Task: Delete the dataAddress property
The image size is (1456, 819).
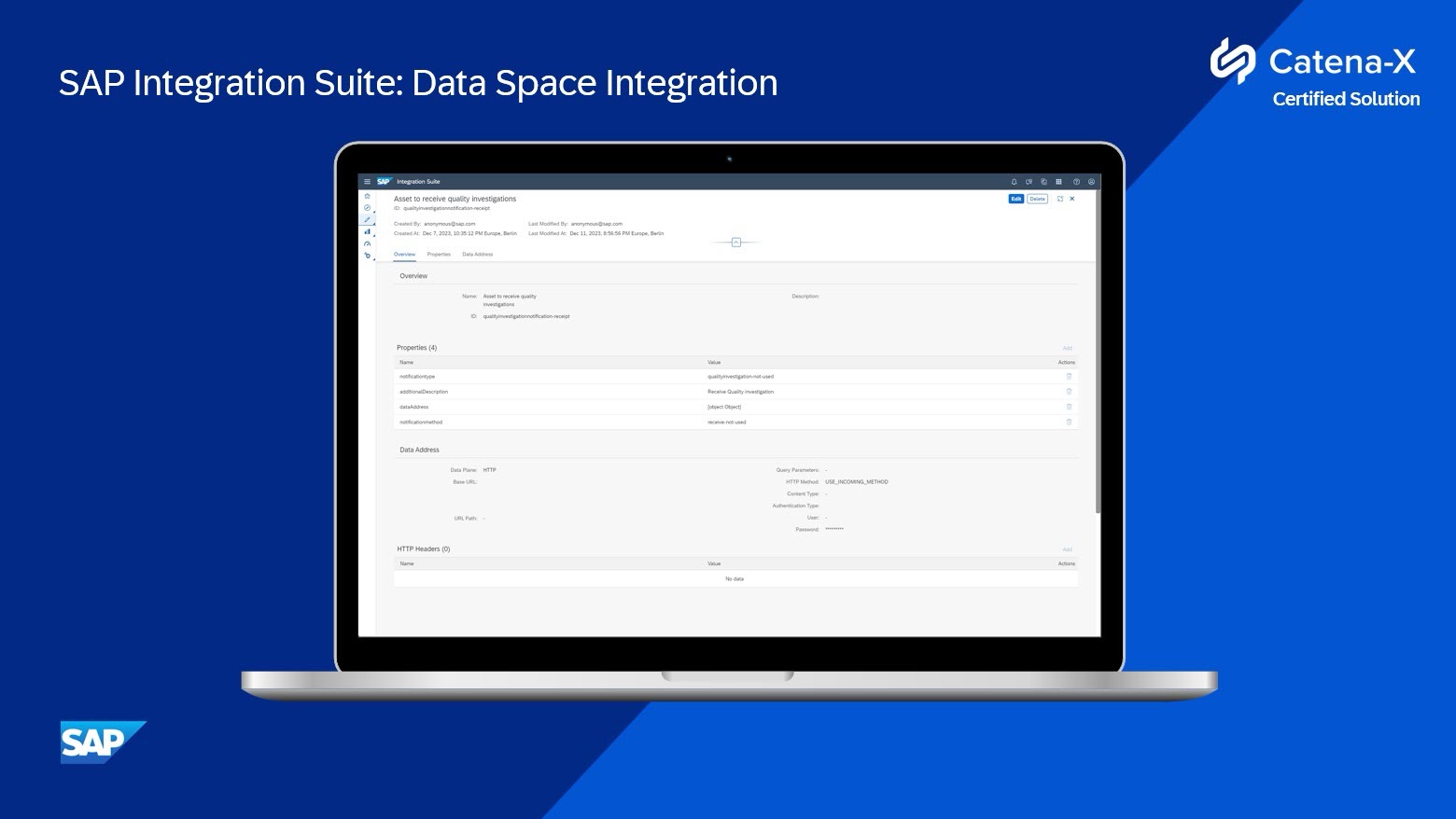Action: [x=1069, y=407]
